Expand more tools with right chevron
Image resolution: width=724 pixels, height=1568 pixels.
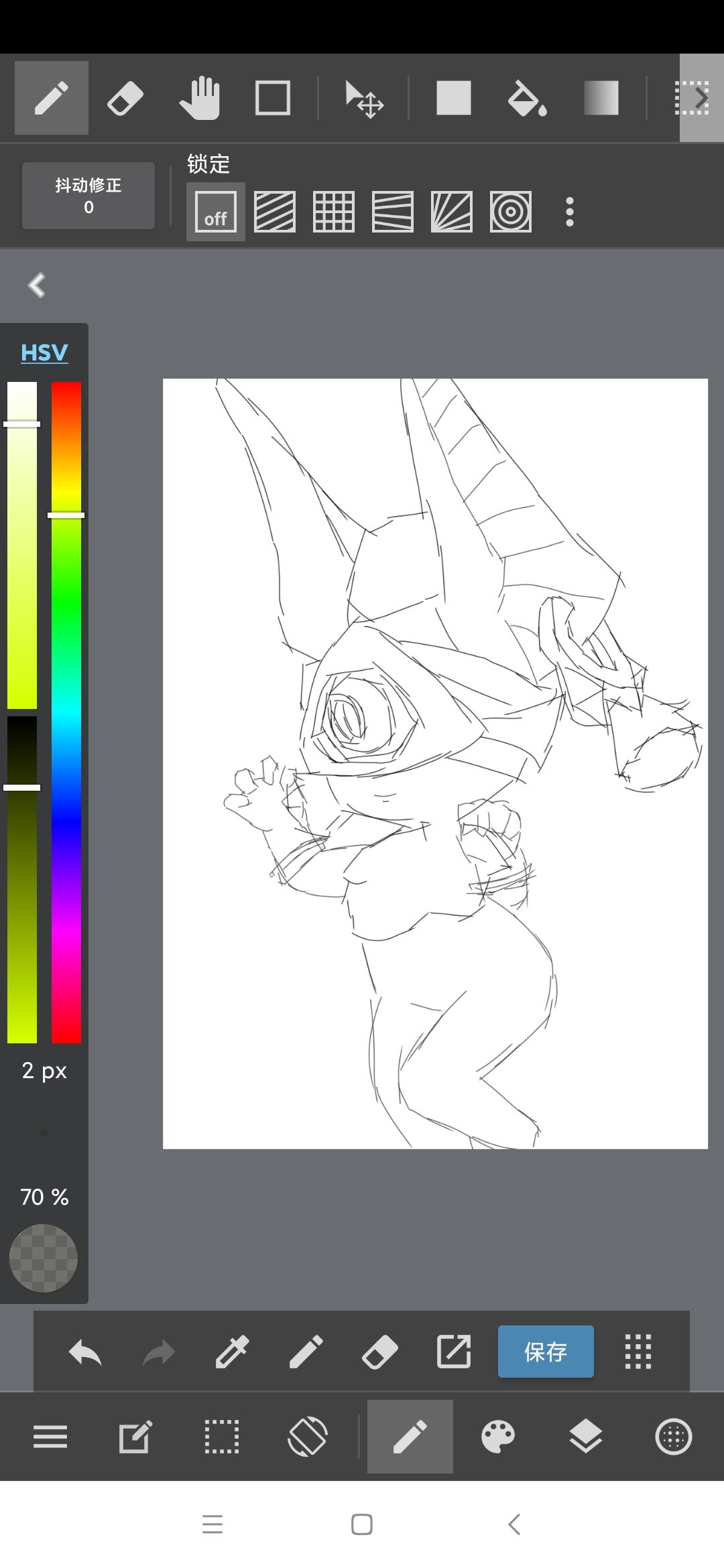coord(702,99)
